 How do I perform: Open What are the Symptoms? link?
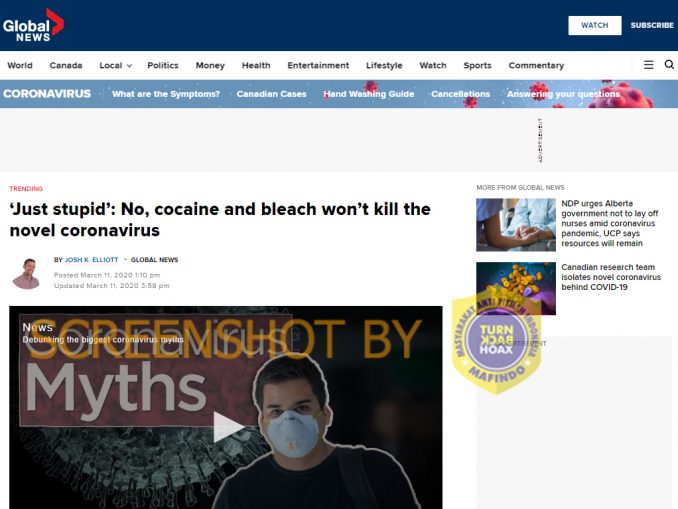(166, 94)
